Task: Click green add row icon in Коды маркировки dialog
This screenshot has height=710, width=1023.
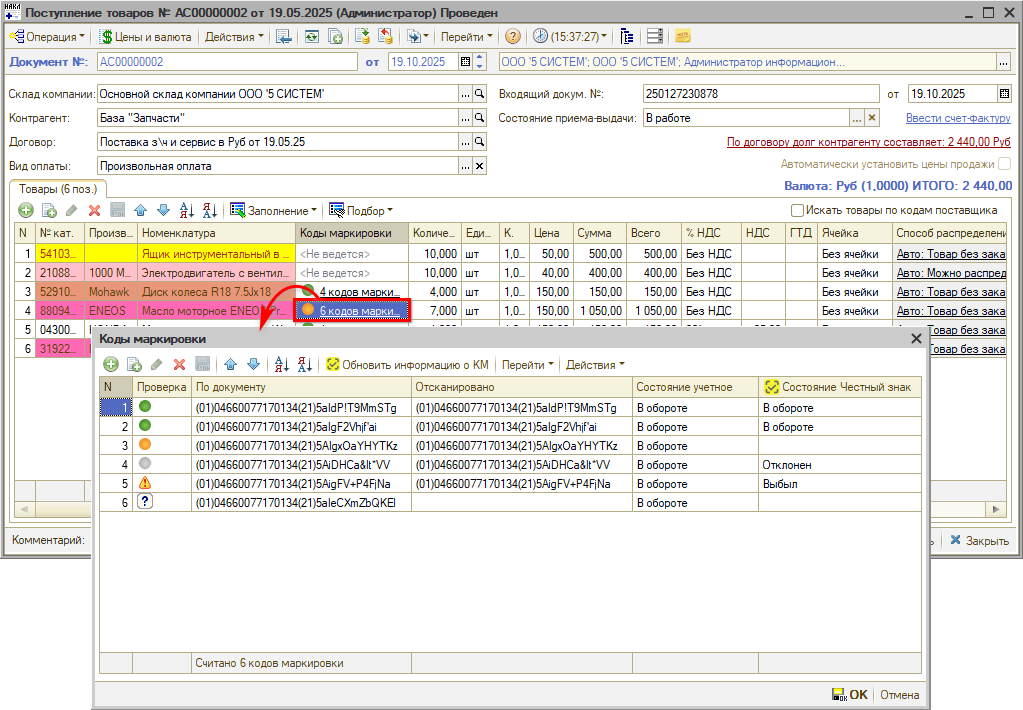Action: [x=111, y=365]
